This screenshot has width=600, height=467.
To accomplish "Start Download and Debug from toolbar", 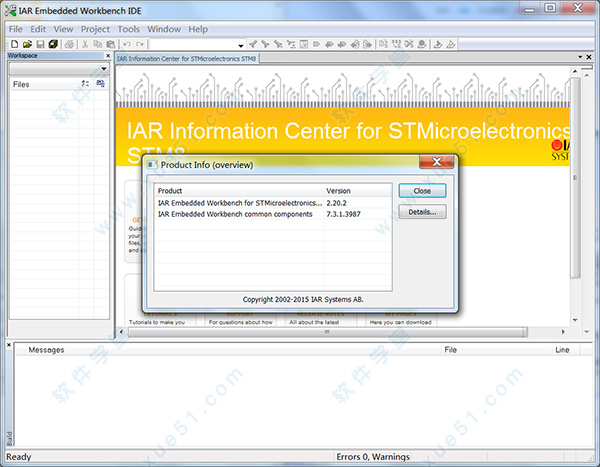I will [438, 44].
